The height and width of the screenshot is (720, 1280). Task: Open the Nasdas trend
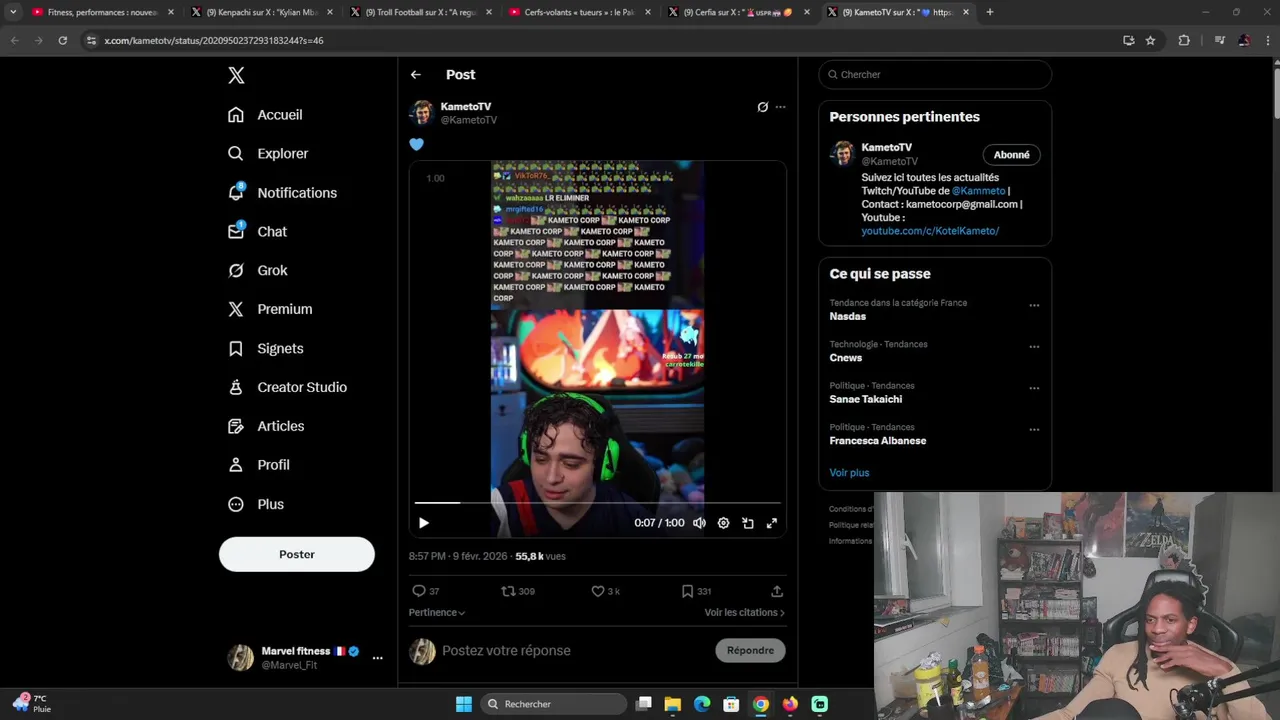(848, 317)
